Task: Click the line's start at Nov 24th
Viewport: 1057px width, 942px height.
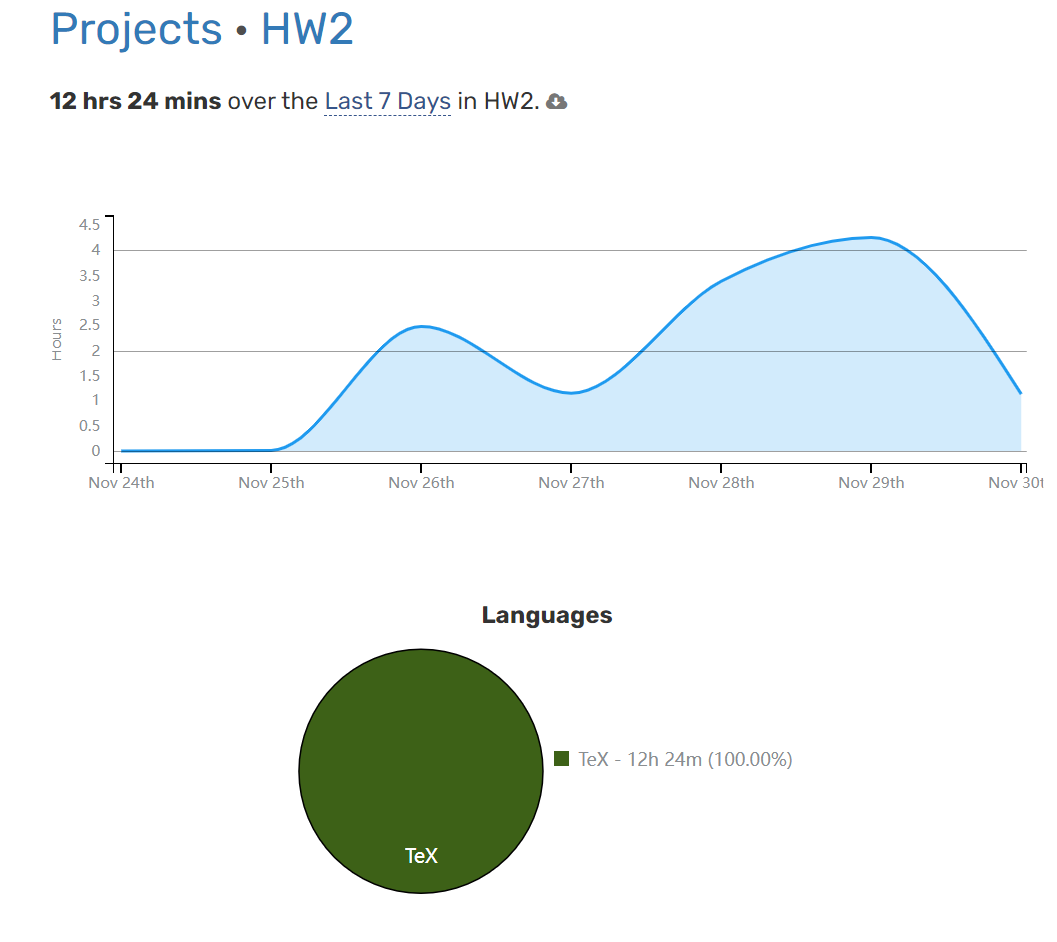Action: click(x=121, y=451)
